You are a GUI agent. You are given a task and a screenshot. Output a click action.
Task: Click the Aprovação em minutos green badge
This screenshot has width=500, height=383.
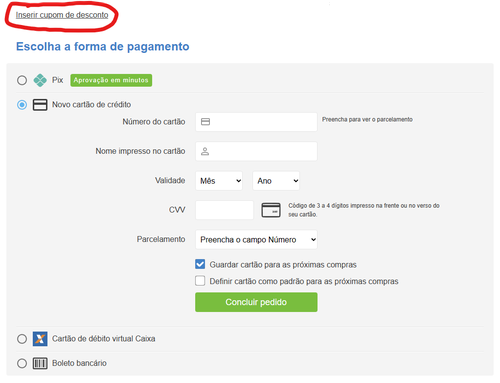pos(111,80)
